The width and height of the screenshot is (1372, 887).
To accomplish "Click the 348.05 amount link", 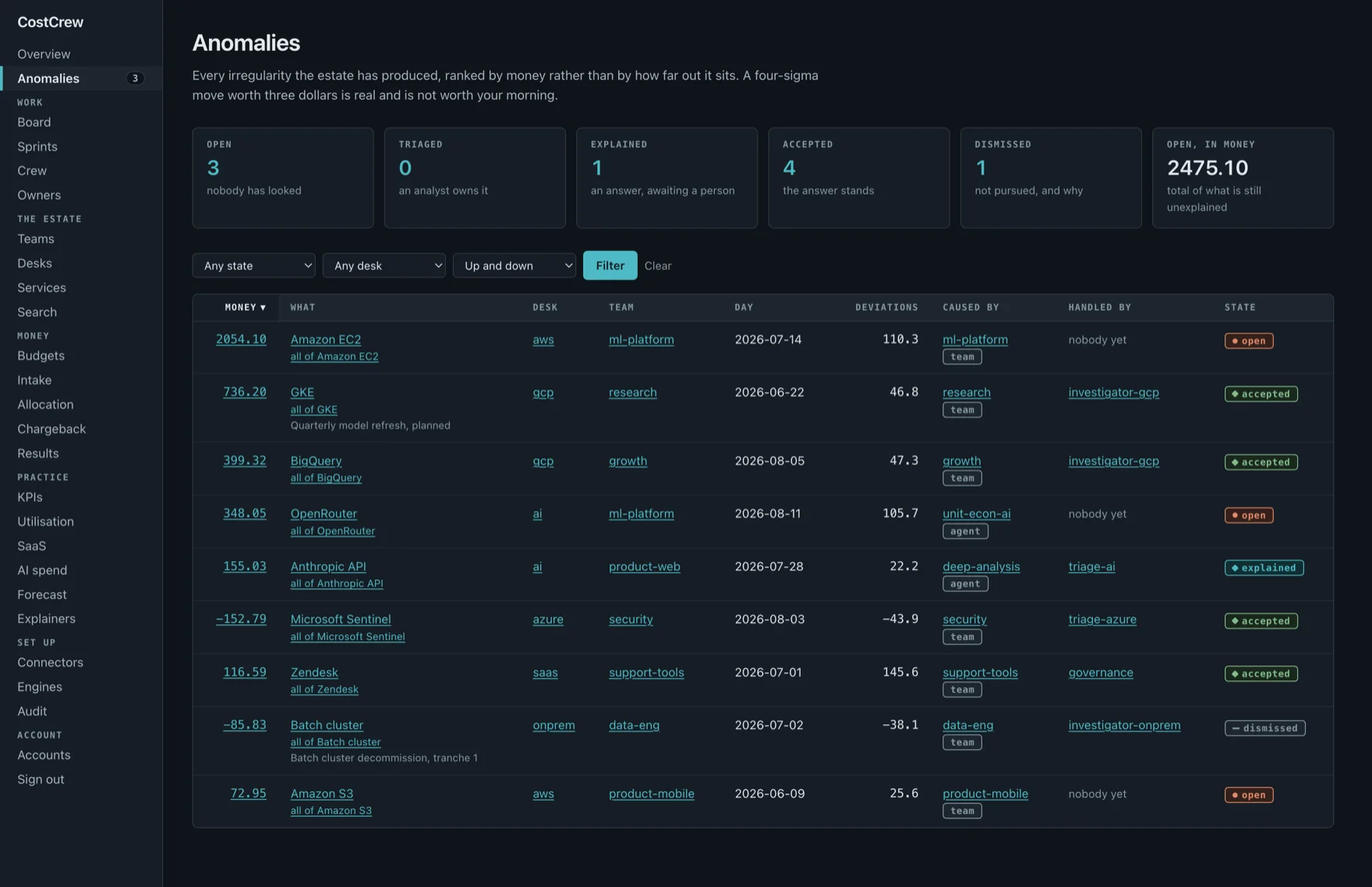I will pyautogui.click(x=245, y=513).
